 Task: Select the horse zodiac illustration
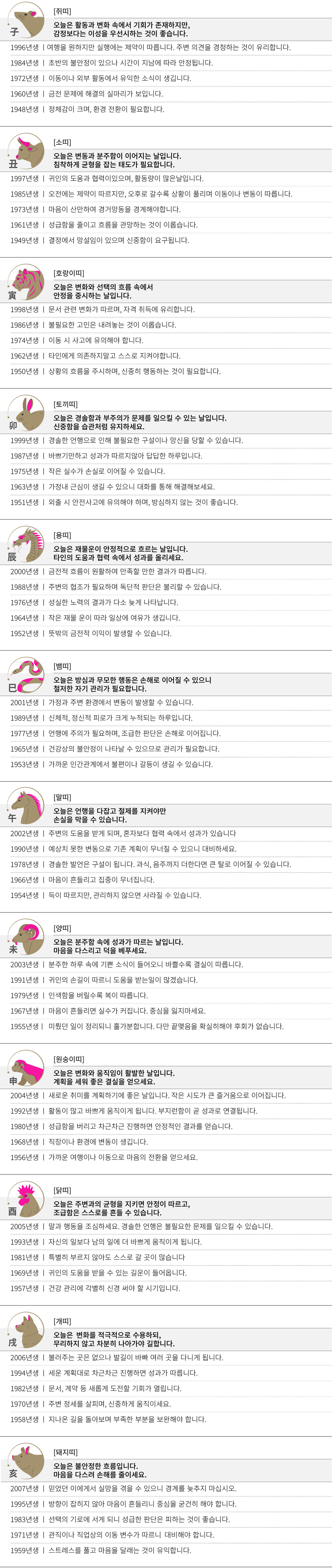click(x=26, y=805)
